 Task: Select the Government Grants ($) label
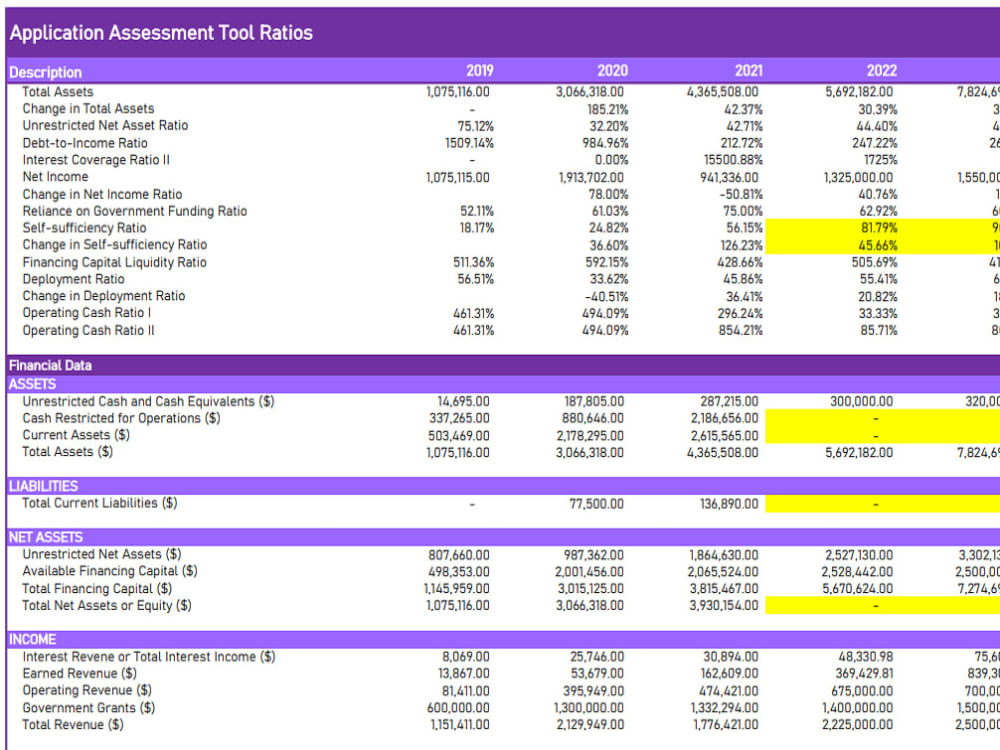89,708
